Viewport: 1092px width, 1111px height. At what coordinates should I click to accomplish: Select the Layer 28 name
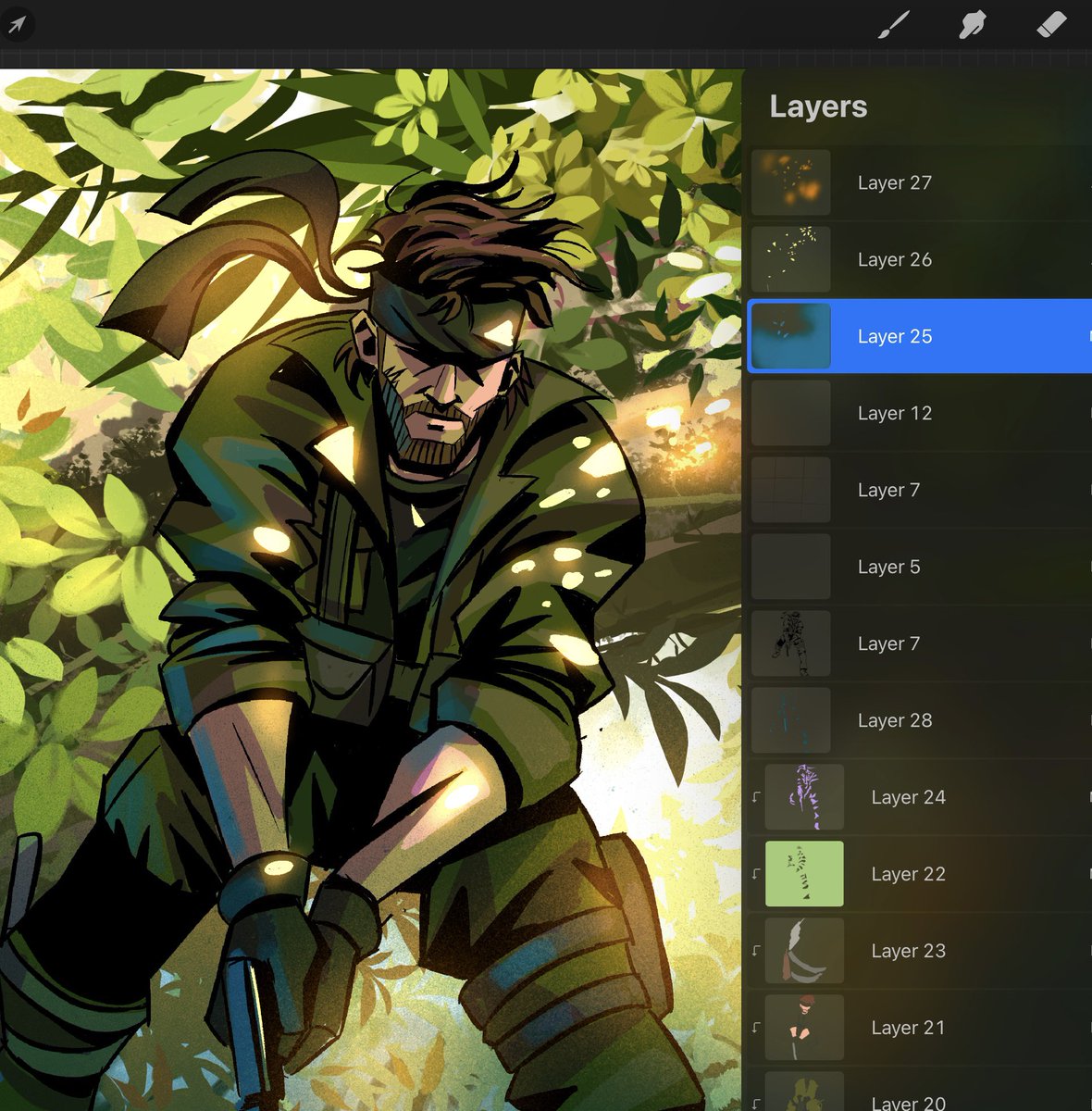895,720
